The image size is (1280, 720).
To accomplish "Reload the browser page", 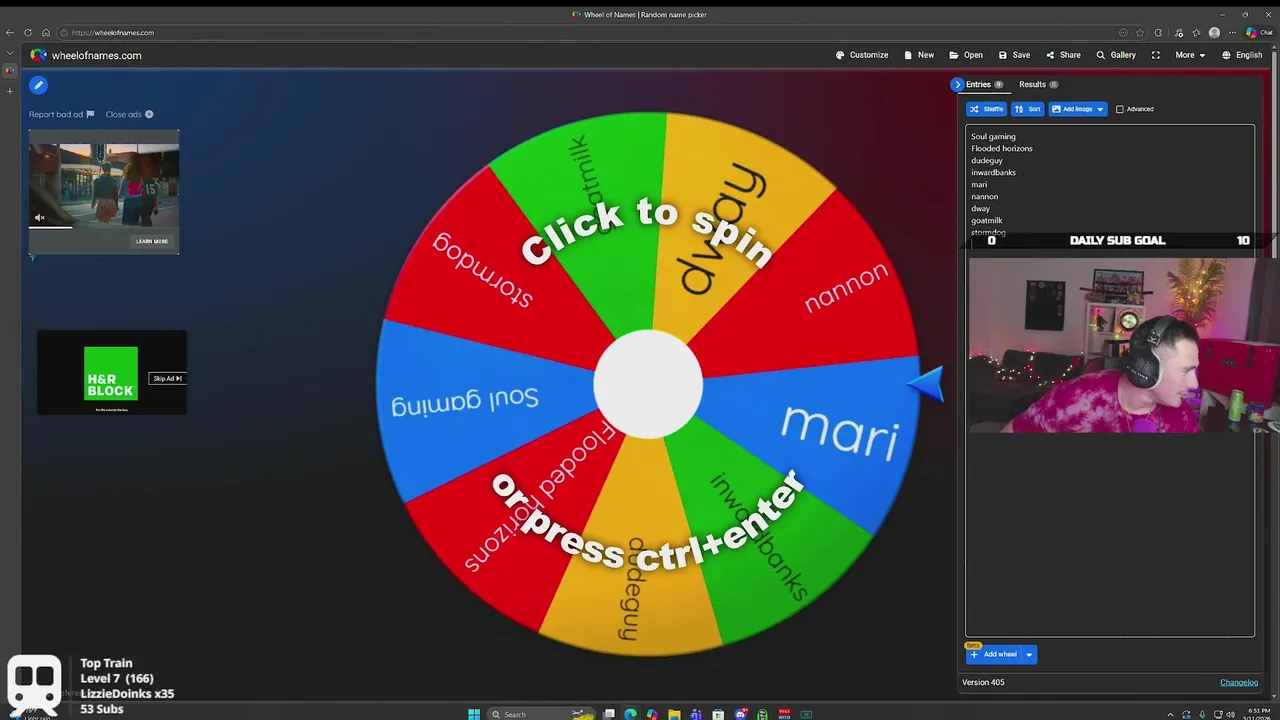I will point(28,33).
